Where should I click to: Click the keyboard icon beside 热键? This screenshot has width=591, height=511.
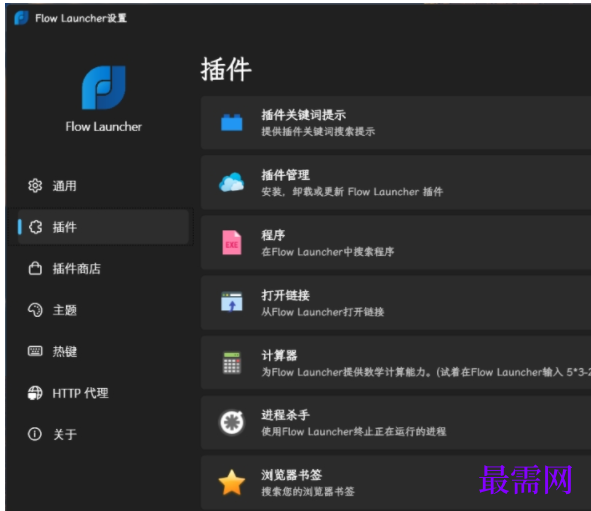[35, 351]
